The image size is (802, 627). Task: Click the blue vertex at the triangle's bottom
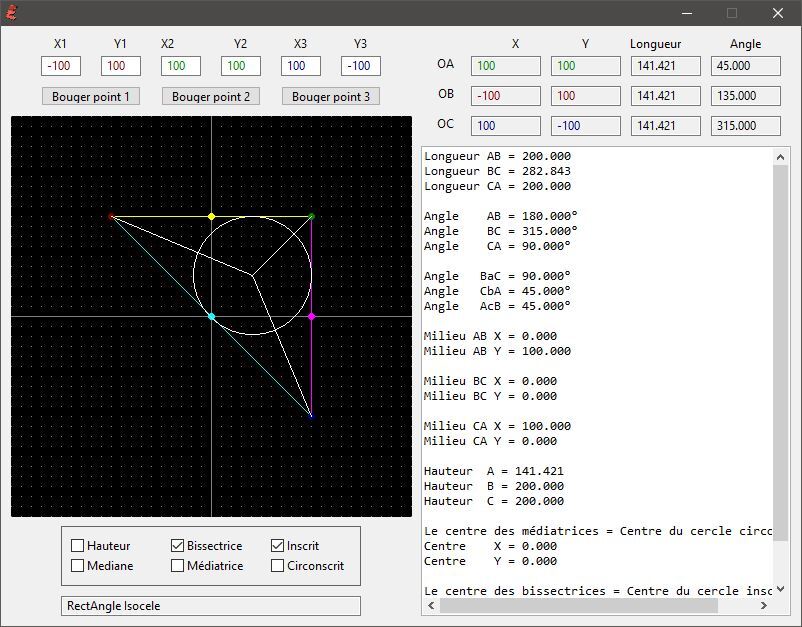point(311,416)
